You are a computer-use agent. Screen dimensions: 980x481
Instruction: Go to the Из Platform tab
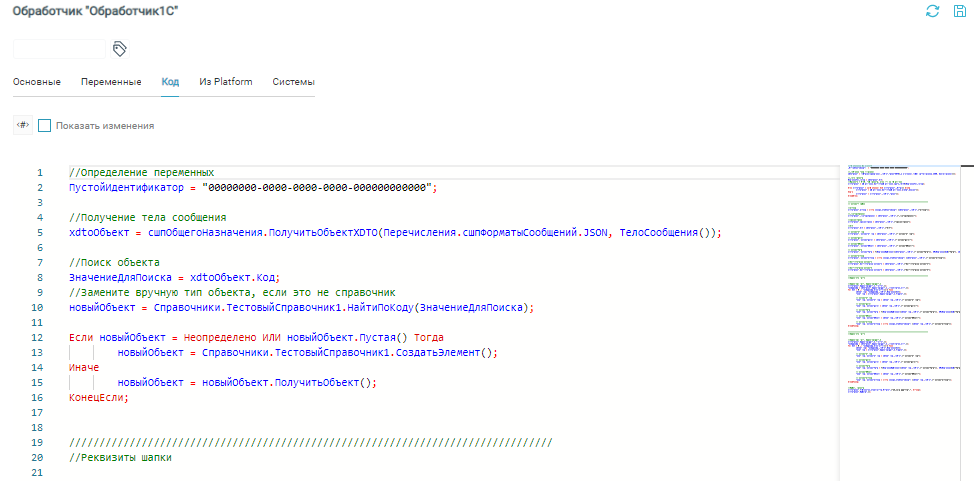225,81
